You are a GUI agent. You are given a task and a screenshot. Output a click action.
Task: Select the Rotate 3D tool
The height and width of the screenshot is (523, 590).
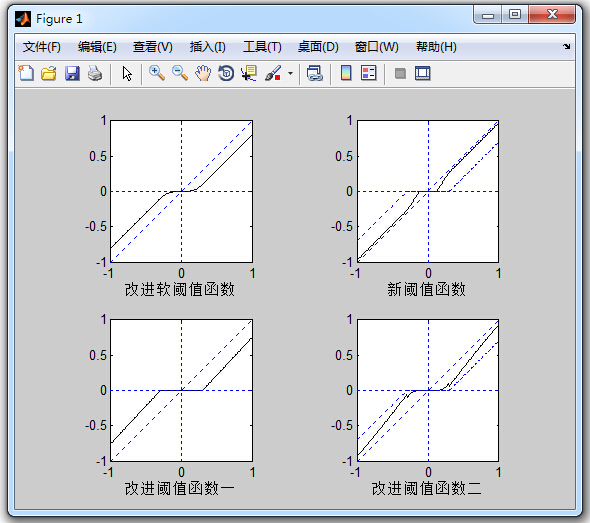coord(226,73)
